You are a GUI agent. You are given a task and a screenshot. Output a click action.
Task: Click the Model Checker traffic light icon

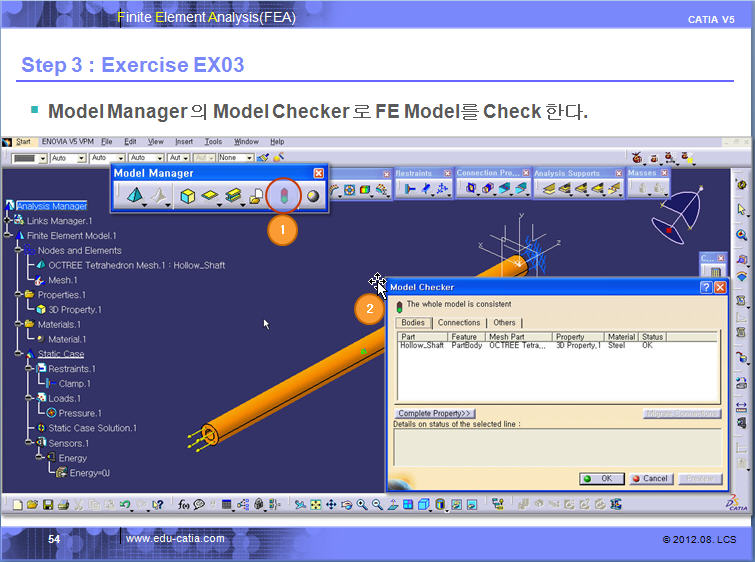click(283, 197)
